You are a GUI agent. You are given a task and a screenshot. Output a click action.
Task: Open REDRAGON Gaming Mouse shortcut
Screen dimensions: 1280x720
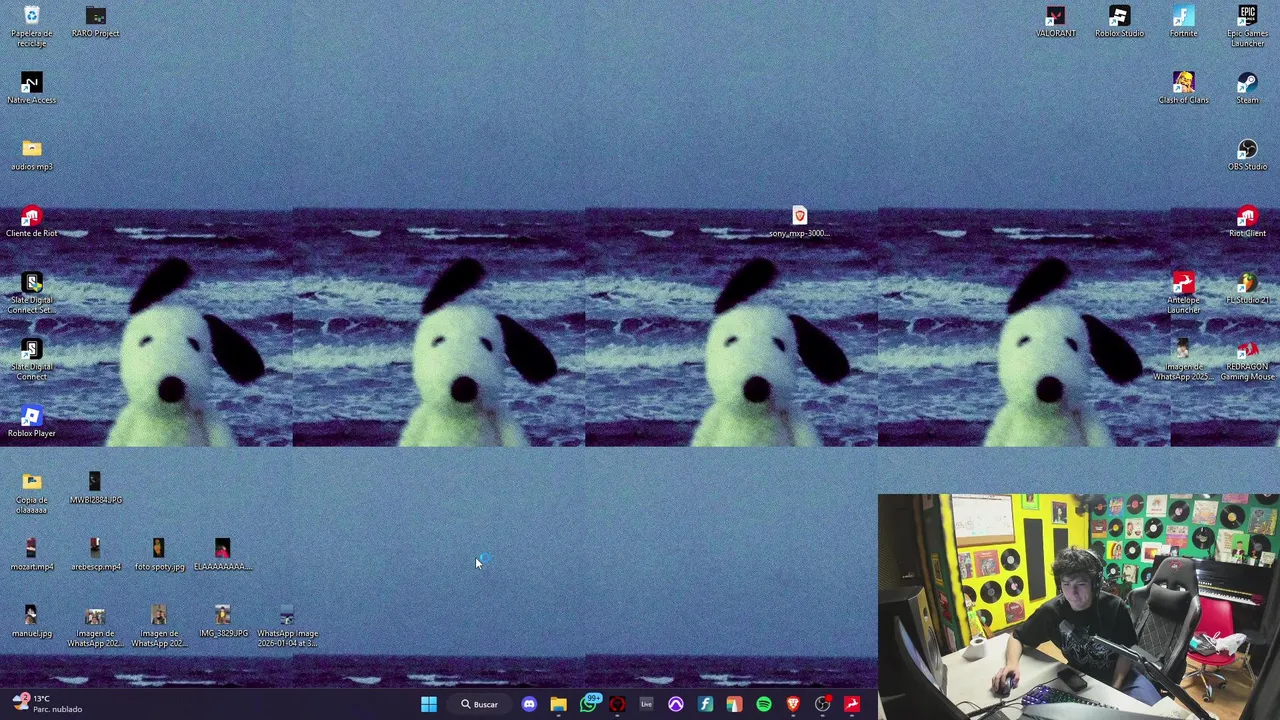pos(1247,360)
